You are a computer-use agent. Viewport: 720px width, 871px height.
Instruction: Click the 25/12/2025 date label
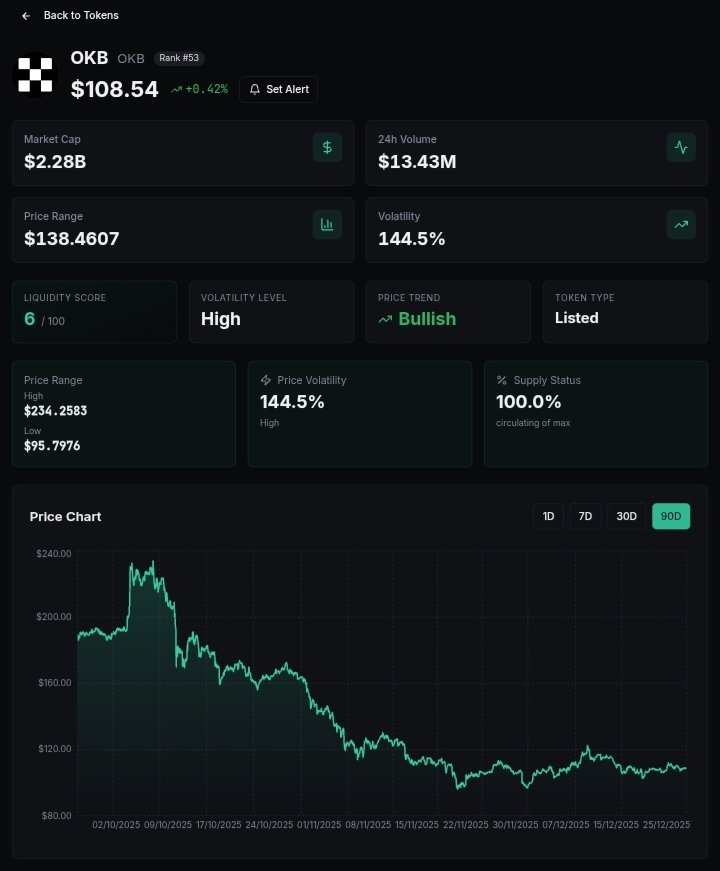pyautogui.click(x=666, y=825)
